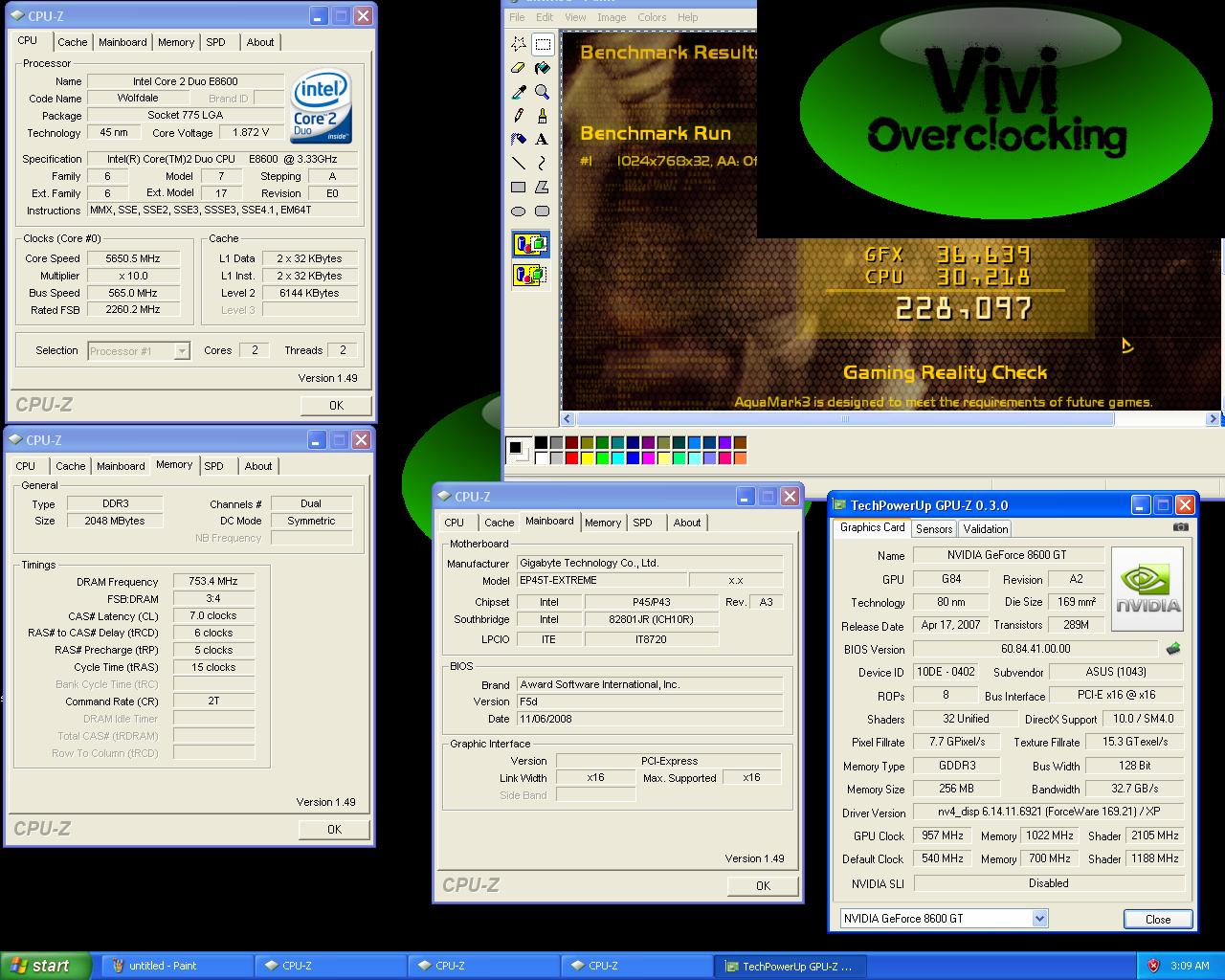Pick the white color swatch in Paint
The width and height of the screenshot is (1225, 980).
(541, 458)
